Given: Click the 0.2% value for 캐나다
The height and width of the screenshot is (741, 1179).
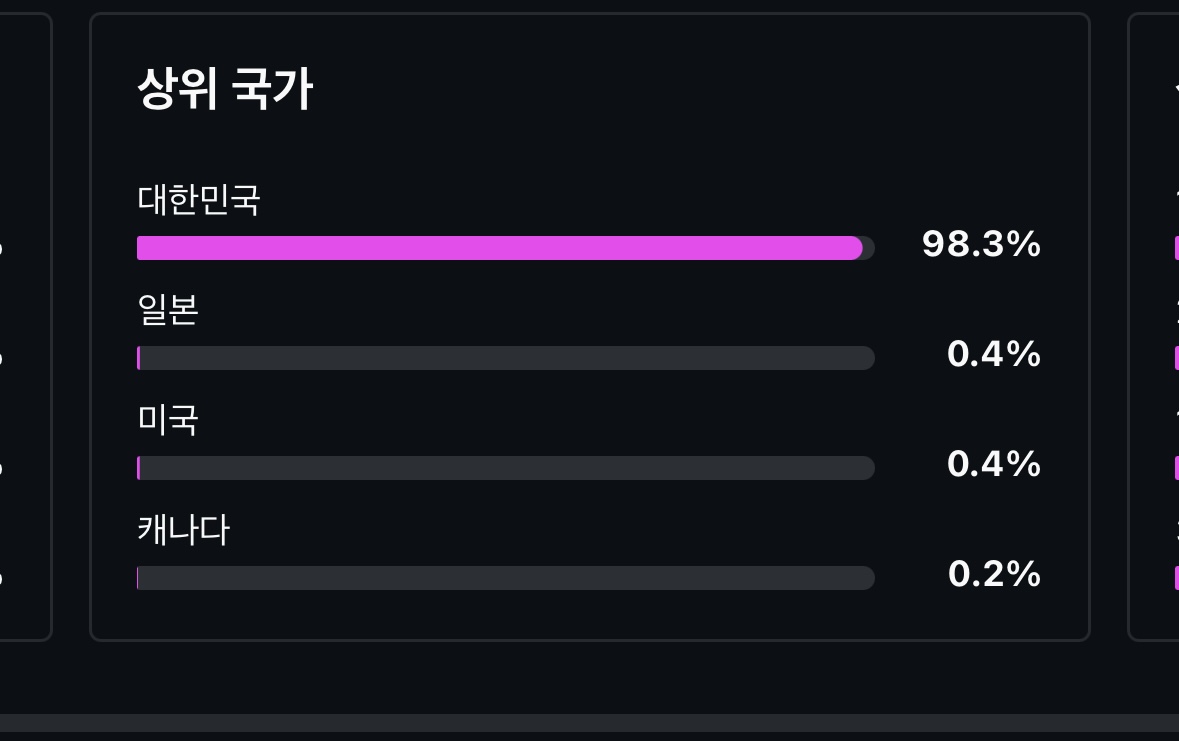Looking at the screenshot, I should click(993, 574).
